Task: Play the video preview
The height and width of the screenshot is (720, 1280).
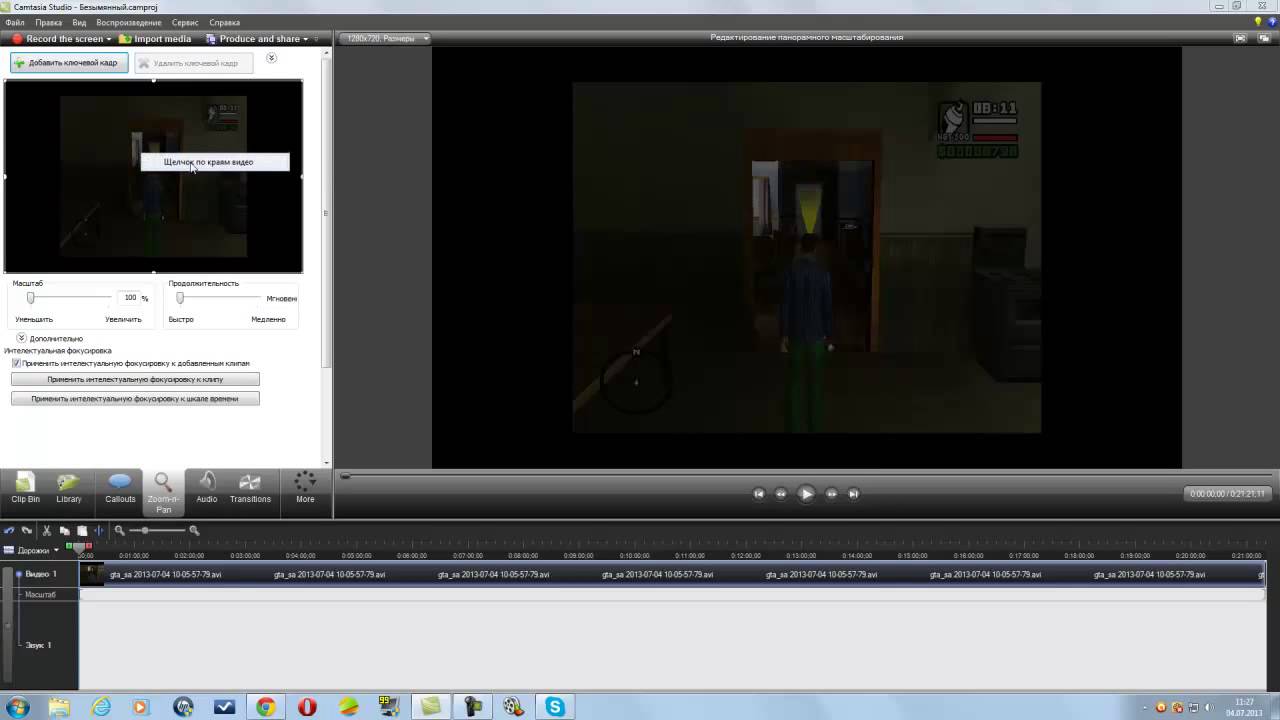Action: [806, 493]
